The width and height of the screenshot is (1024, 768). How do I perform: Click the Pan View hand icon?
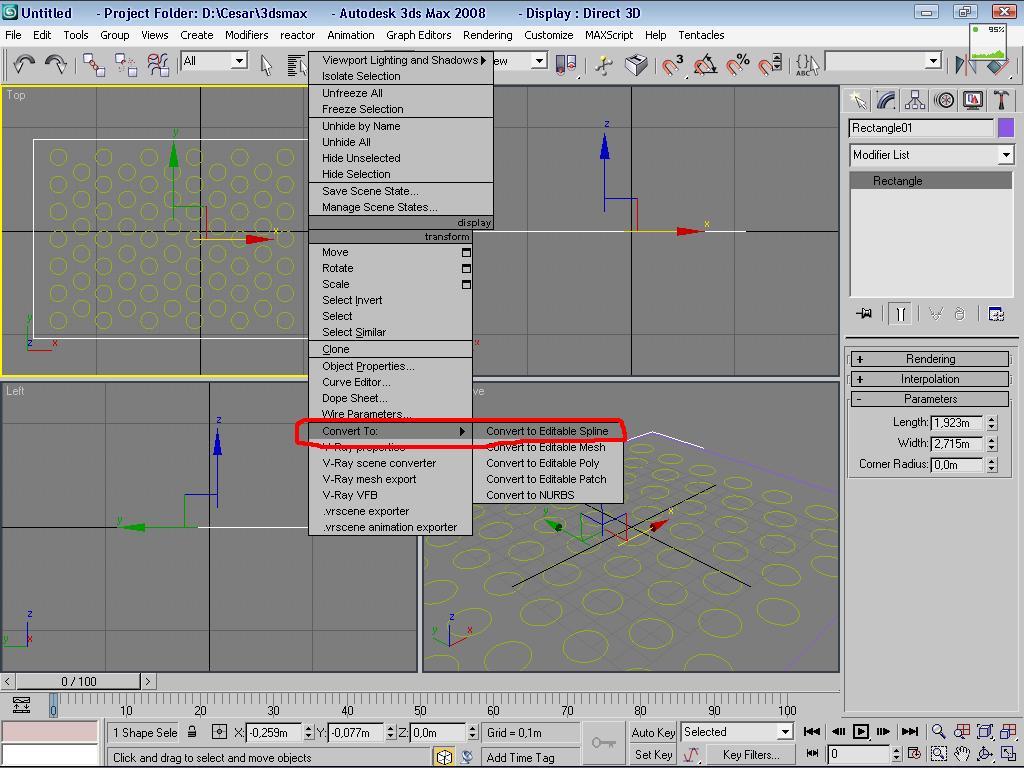(961, 754)
